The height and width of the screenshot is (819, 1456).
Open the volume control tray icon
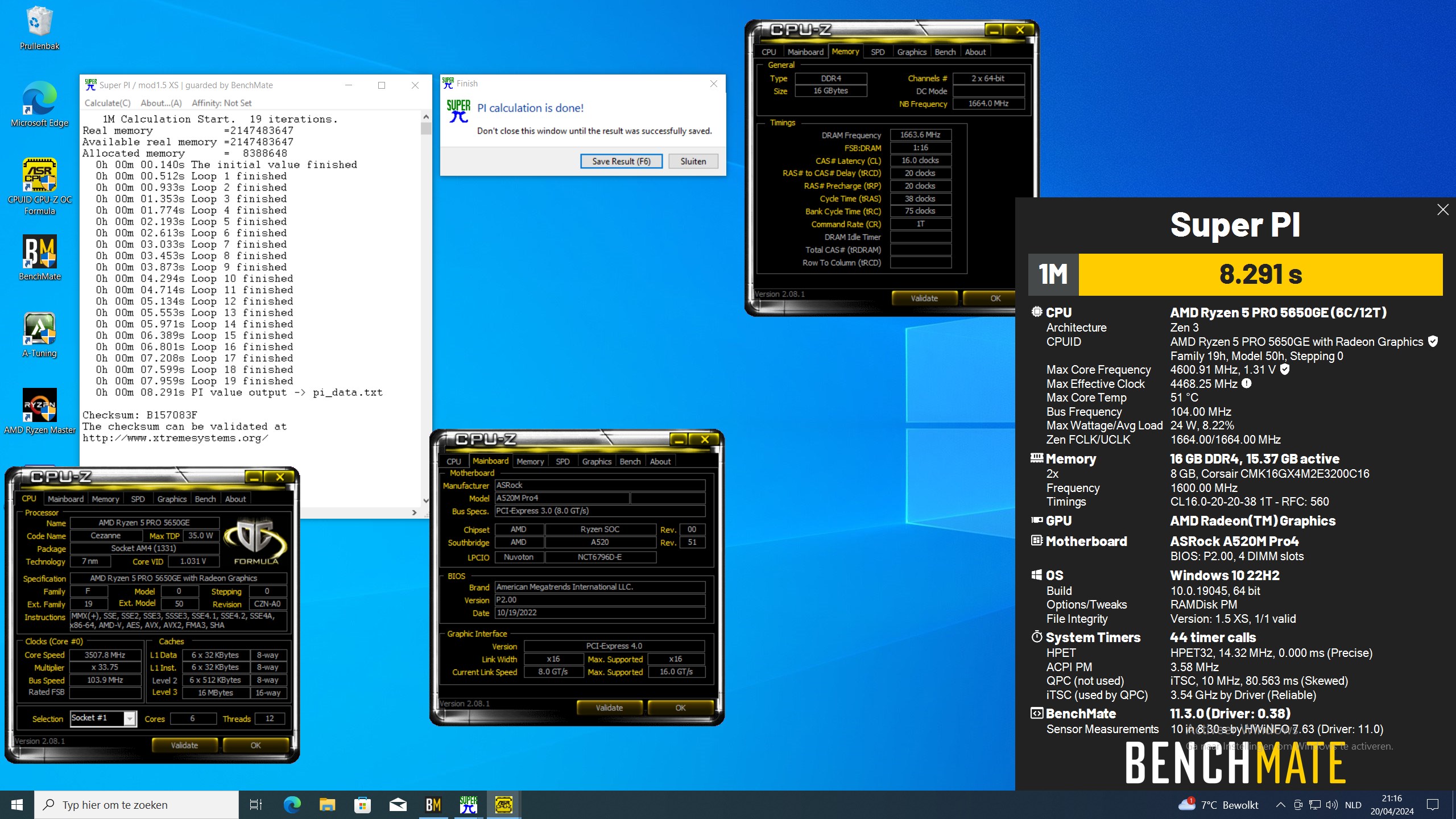click(x=1331, y=805)
